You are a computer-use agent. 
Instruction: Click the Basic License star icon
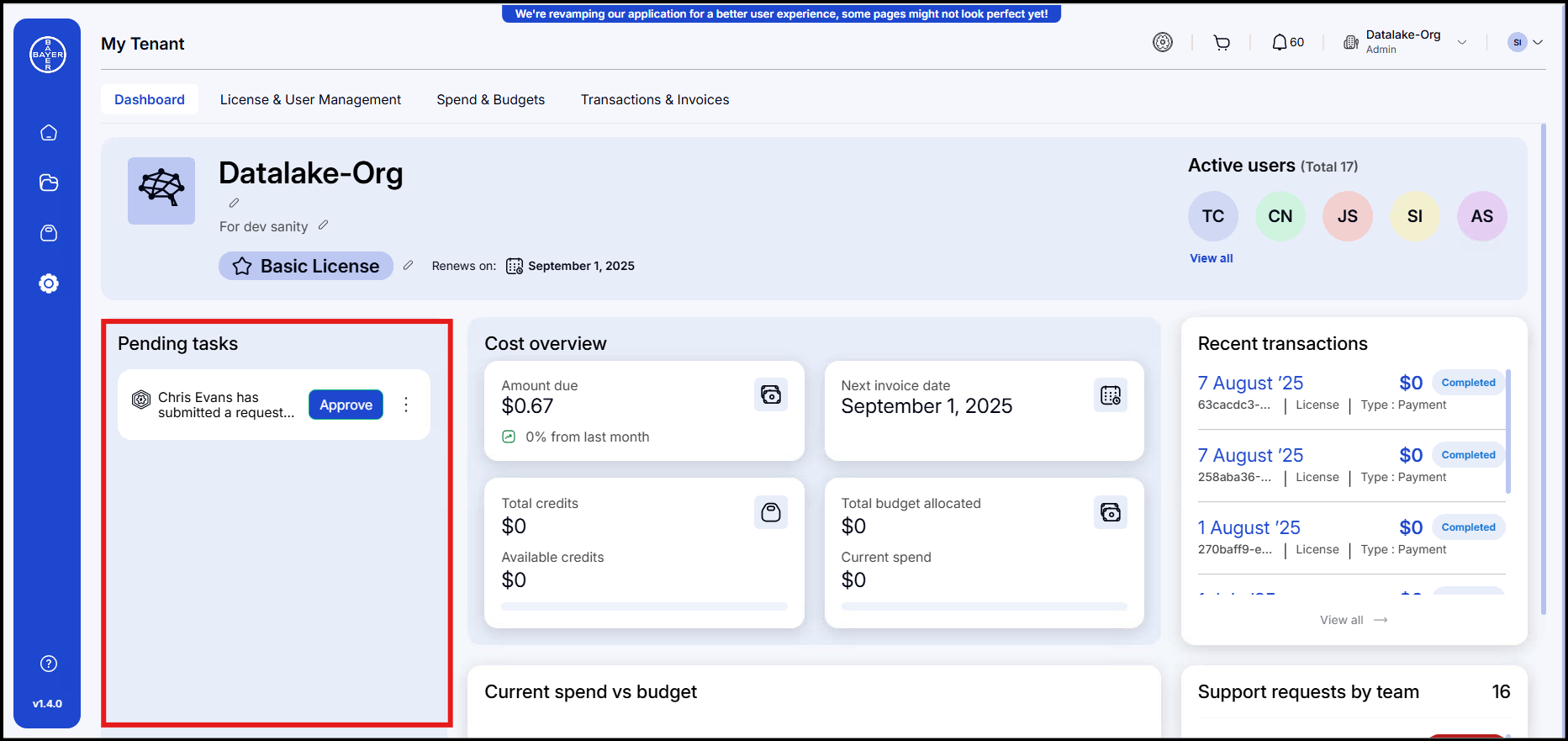(242, 266)
